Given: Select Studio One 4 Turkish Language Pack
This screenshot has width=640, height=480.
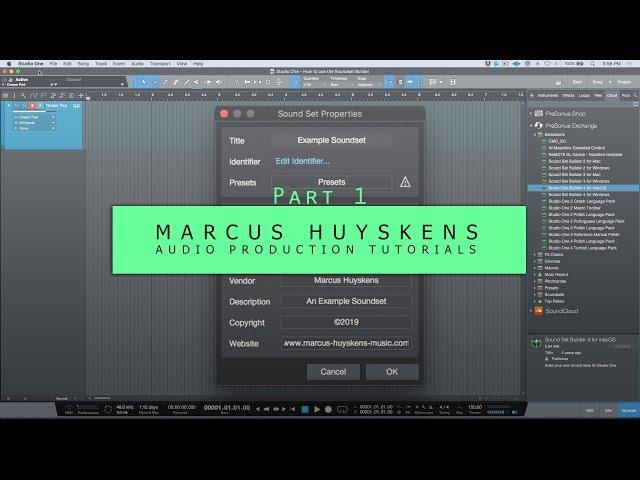Looking at the screenshot, I should coord(582,248).
